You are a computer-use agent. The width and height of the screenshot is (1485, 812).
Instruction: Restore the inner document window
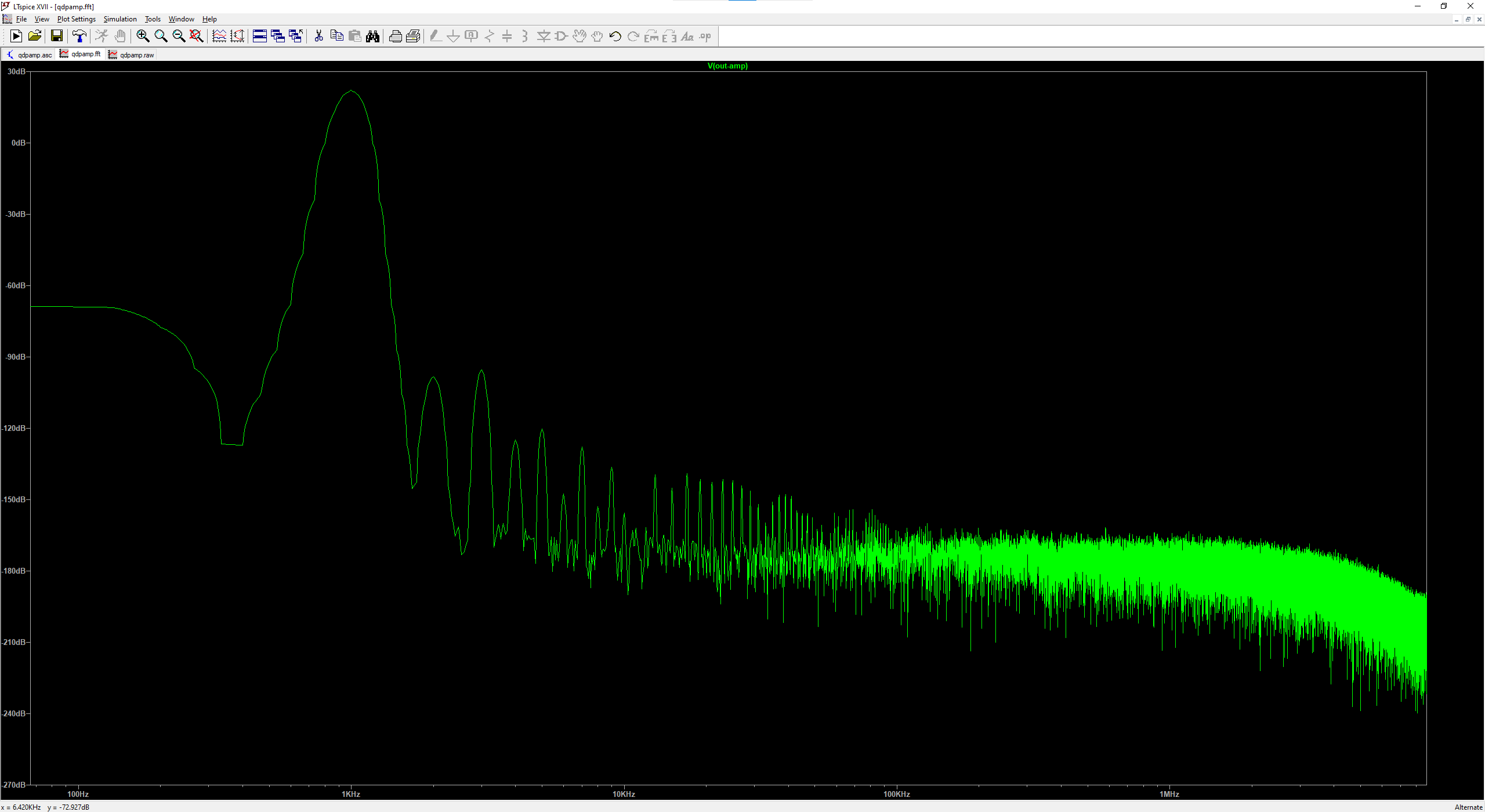click(1468, 20)
